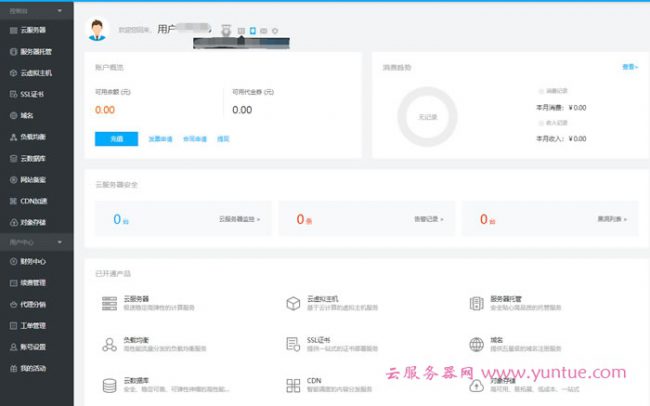Click the CDN grid icon
The image size is (650, 406).
[x=293, y=386]
